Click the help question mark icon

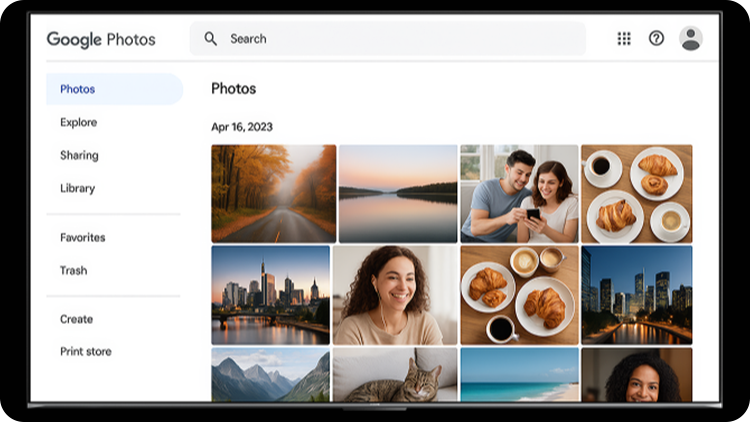656,38
